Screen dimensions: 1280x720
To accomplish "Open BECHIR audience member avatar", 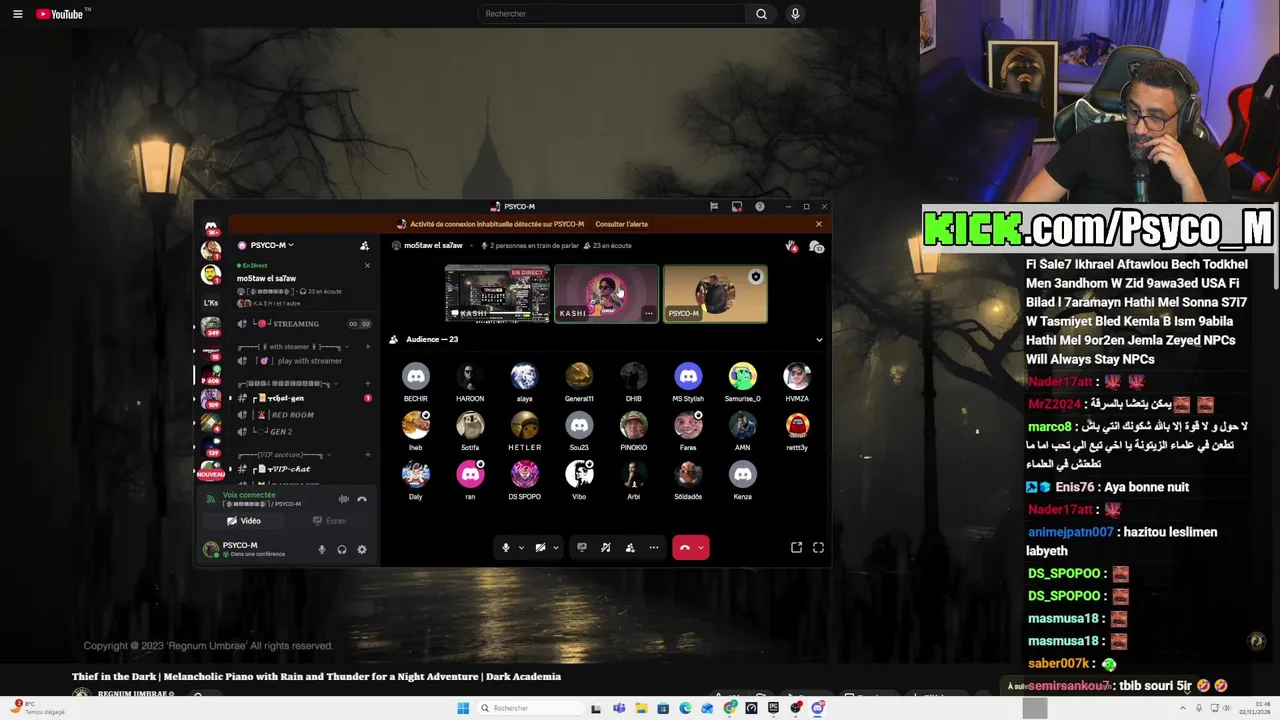I will click(x=416, y=376).
